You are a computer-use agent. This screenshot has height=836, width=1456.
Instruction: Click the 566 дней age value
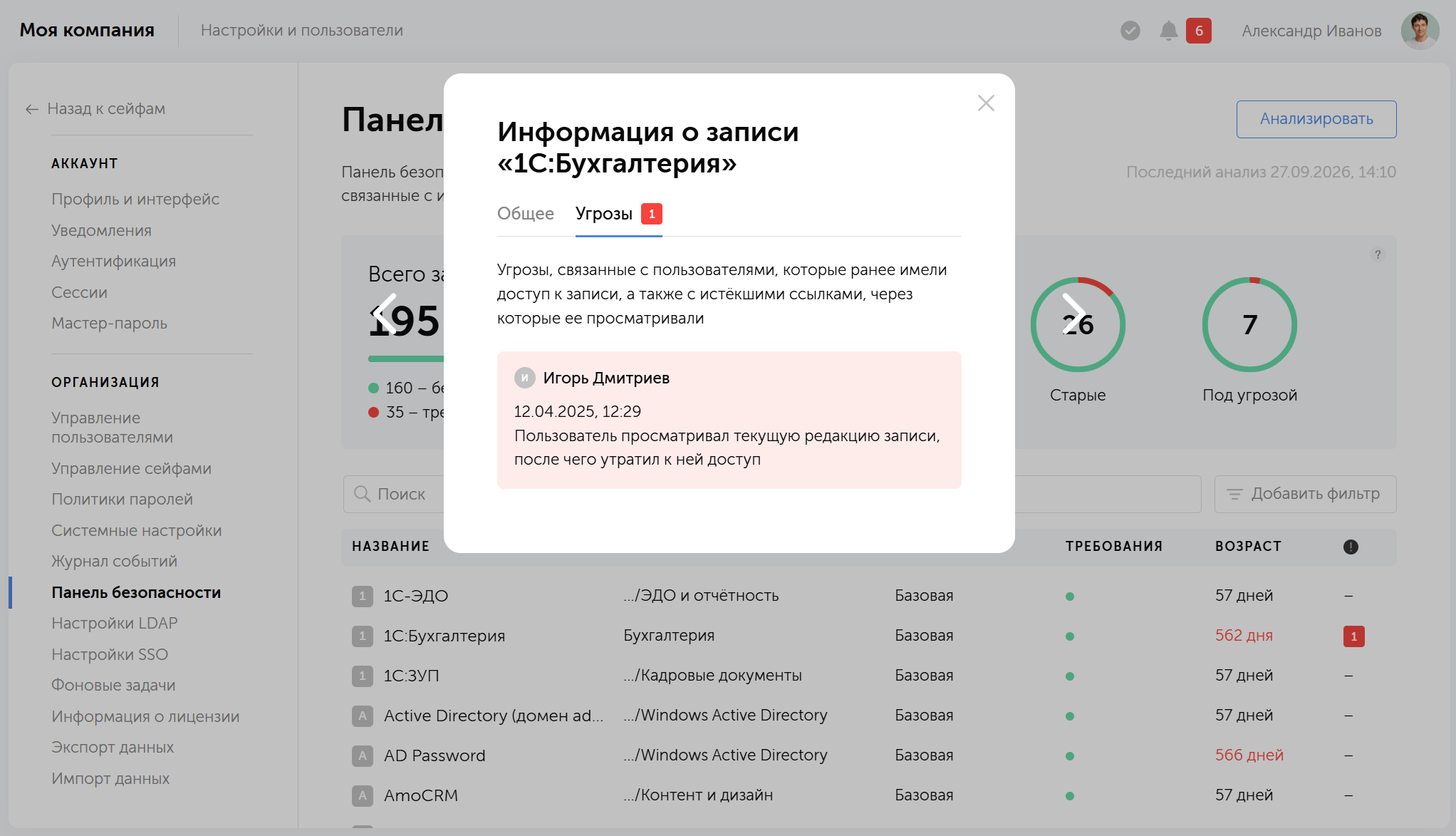tap(1249, 755)
